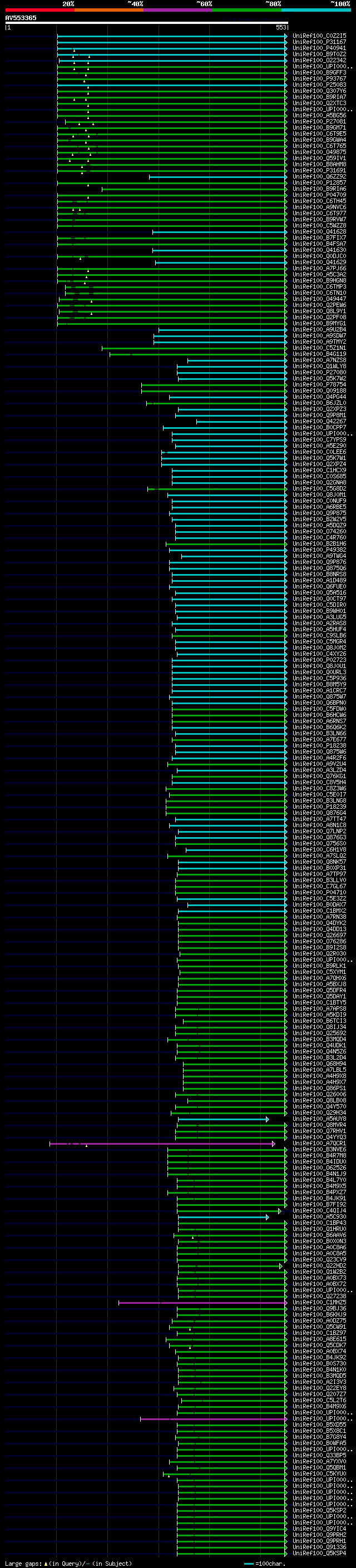Click the purple alignment bar of UniRef100_A7QCR1

[162, 1144]
